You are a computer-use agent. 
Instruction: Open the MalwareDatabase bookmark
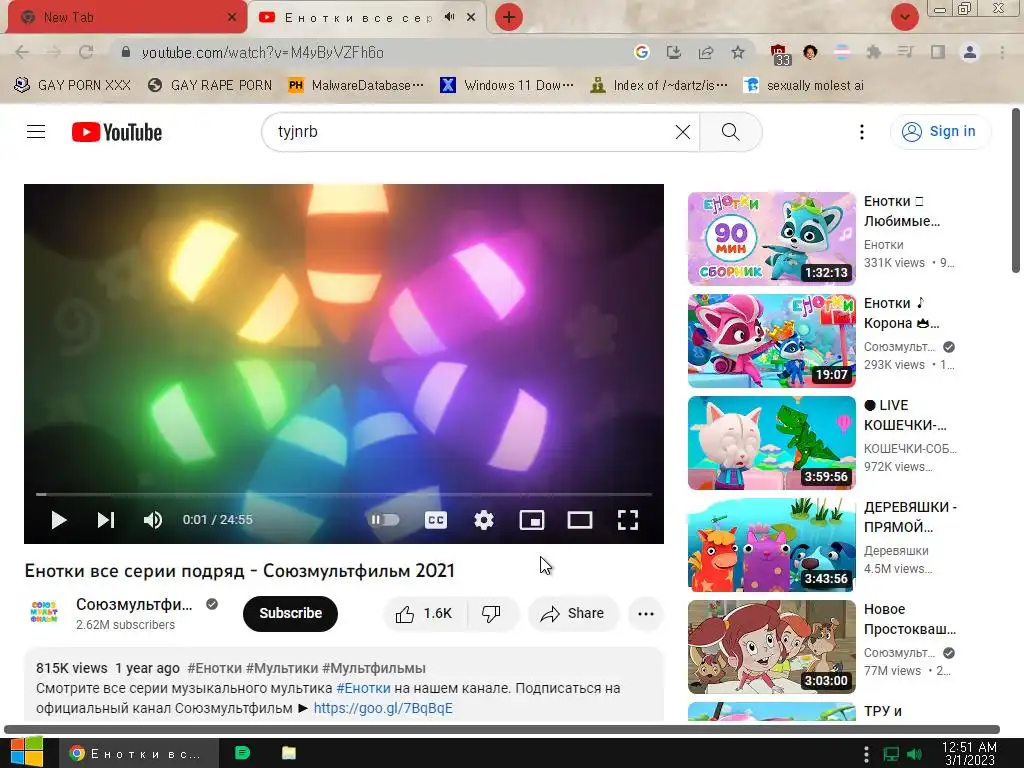(x=355, y=85)
